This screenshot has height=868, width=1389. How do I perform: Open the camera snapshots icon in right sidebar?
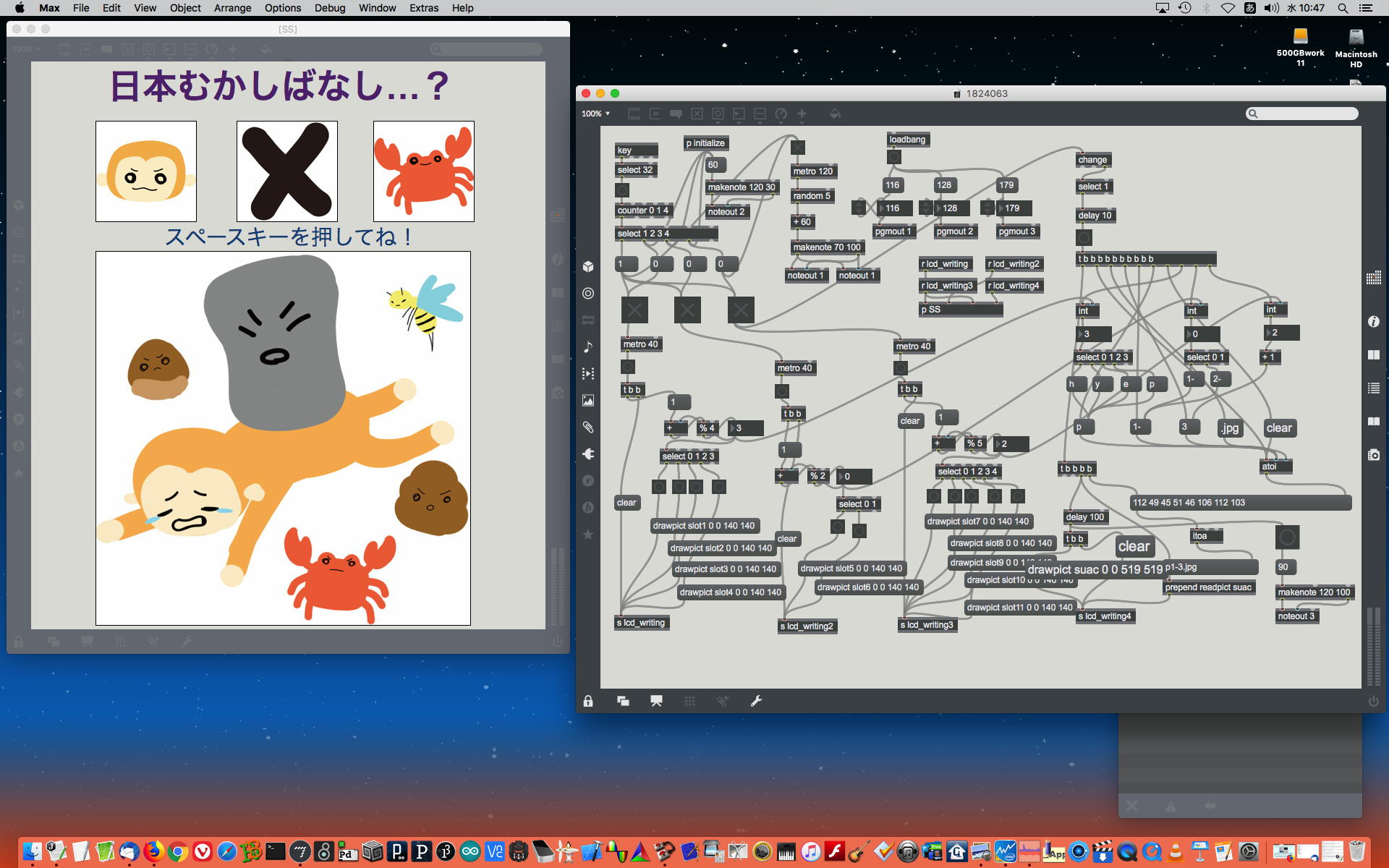coord(1373,454)
